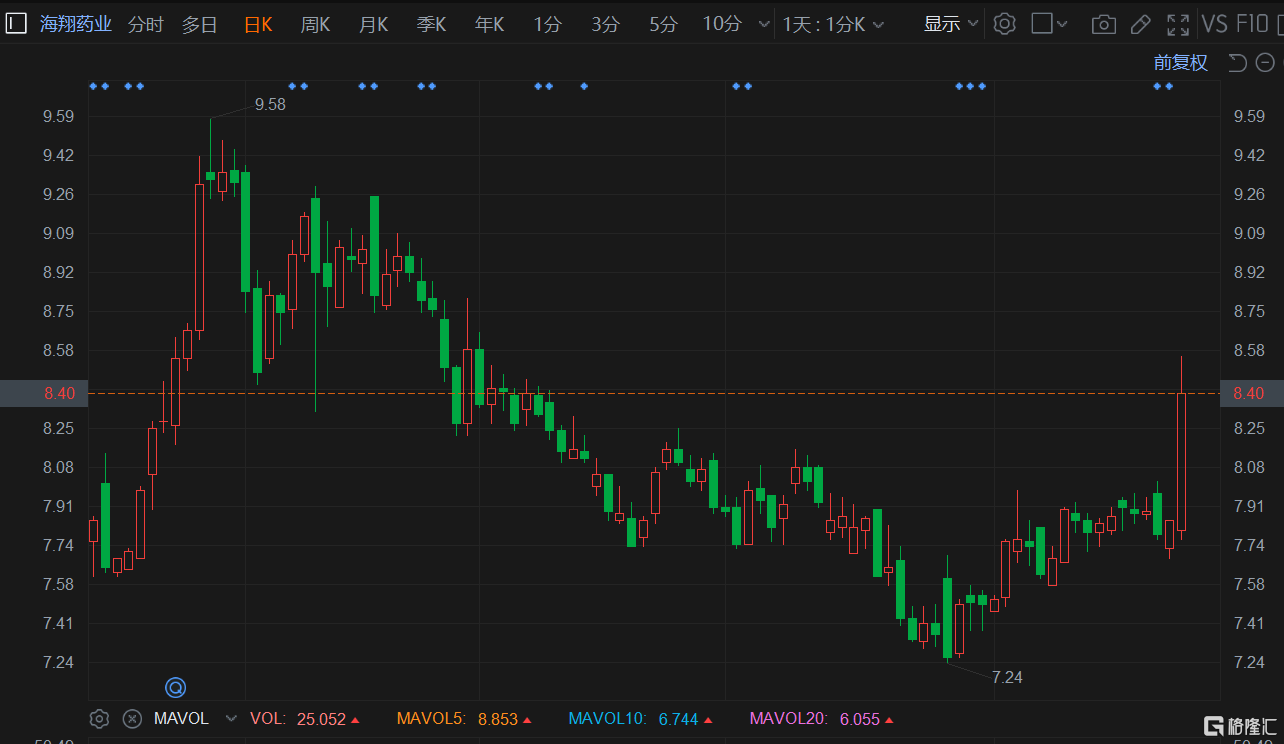Viewport: 1284px width, 744px height.
Task: Select the 日K daily candlestick tab
Action: 258,24
